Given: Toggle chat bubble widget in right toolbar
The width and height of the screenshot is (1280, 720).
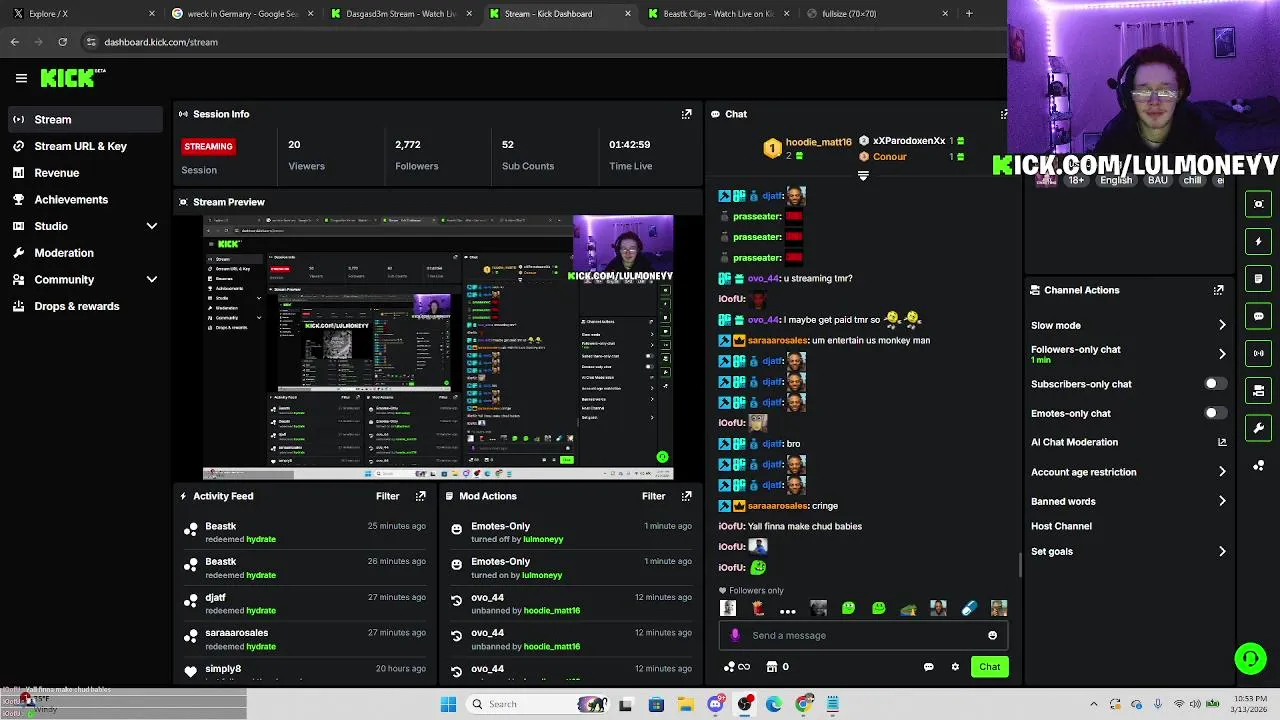Looking at the screenshot, I should pos(1258,316).
